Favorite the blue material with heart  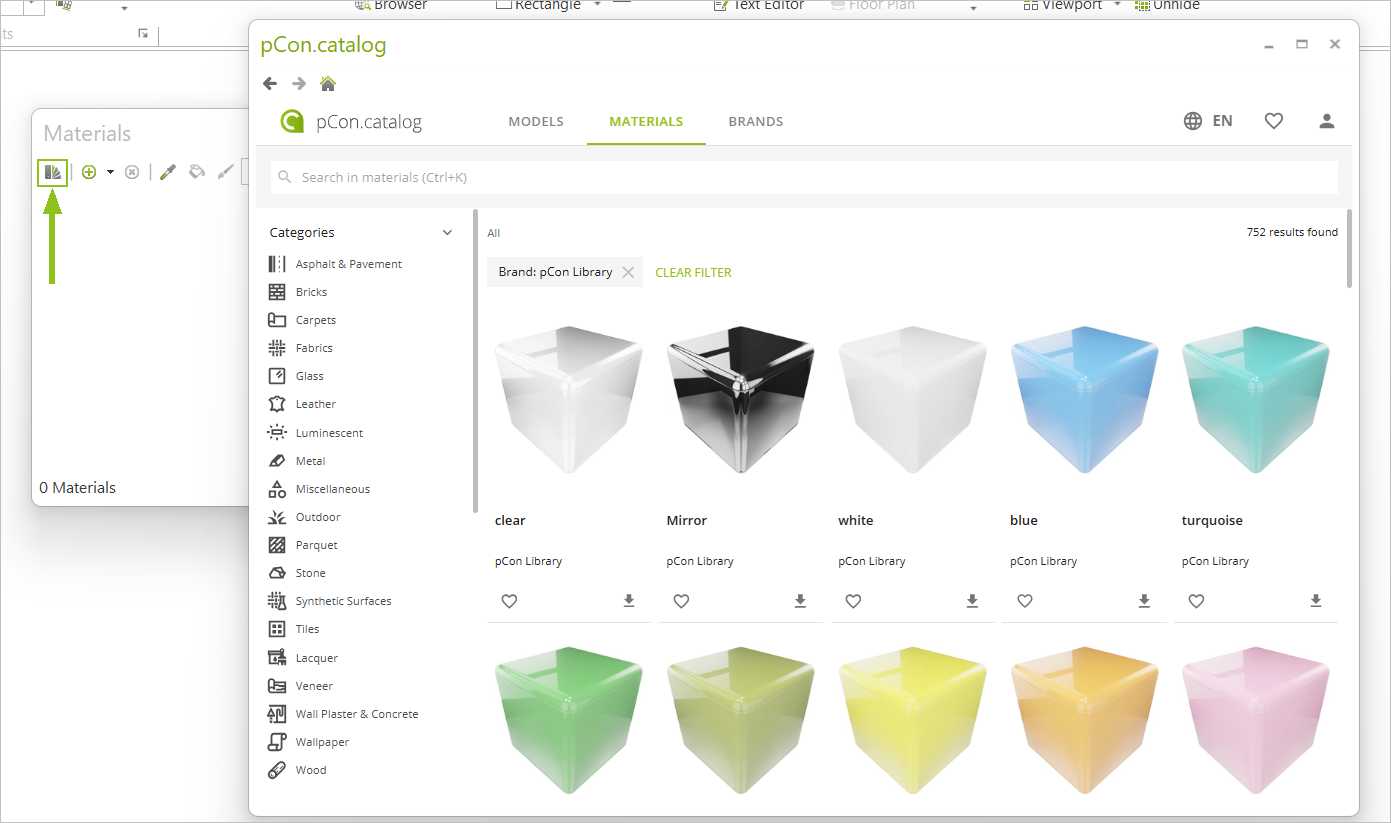(x=1025, y=601)
